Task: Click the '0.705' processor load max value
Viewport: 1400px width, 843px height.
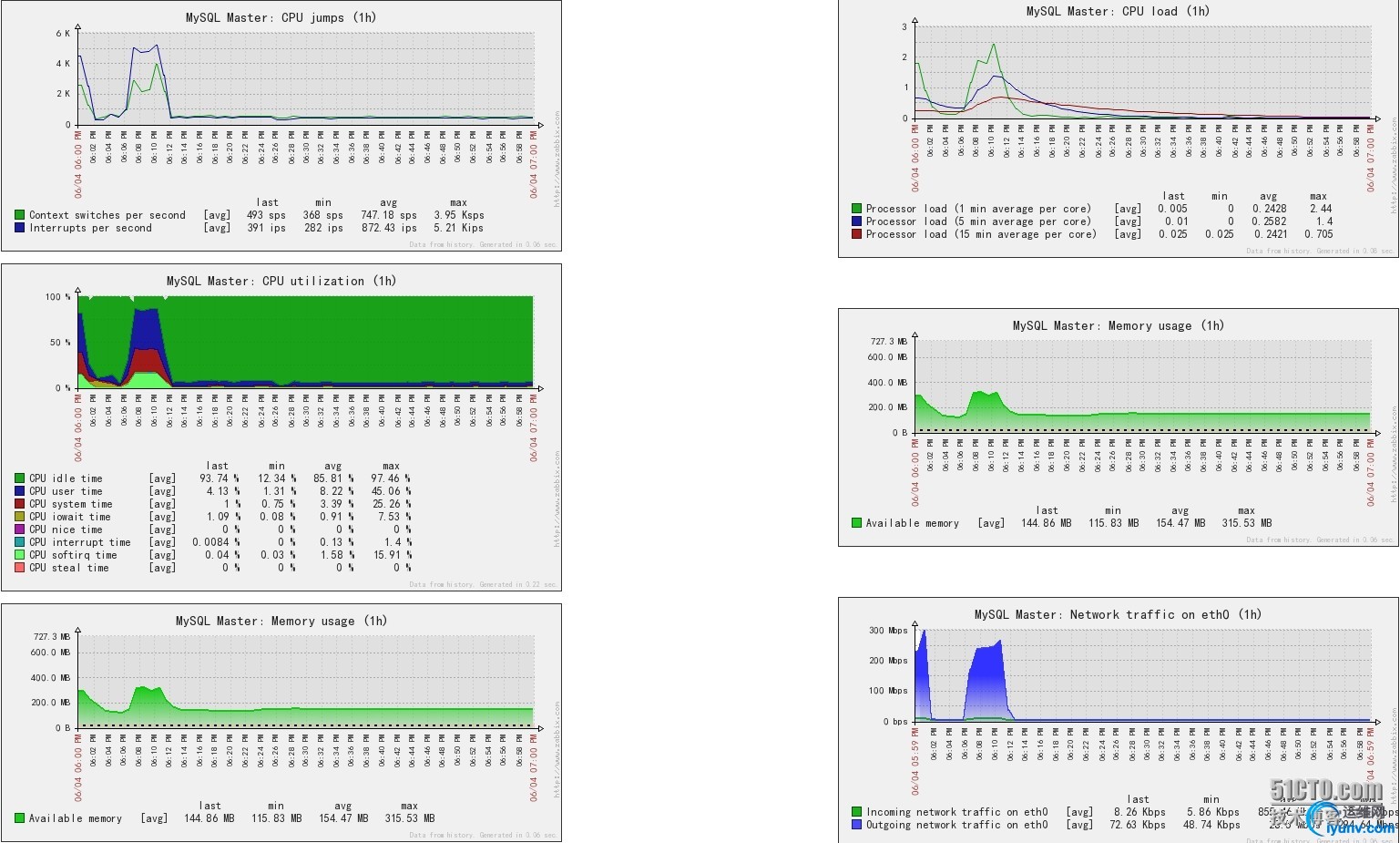Action: click(1318, 234)
